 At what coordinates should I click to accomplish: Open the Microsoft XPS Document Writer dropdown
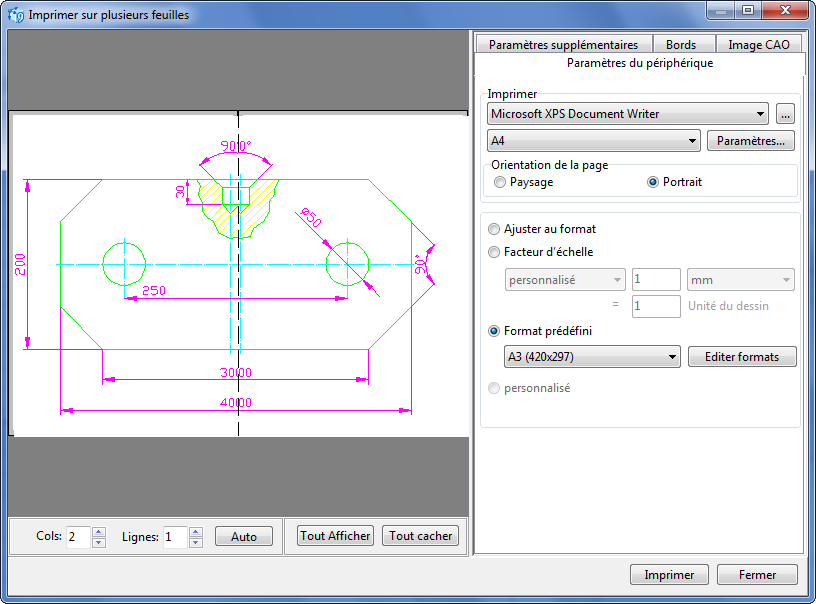coord(627,114)
